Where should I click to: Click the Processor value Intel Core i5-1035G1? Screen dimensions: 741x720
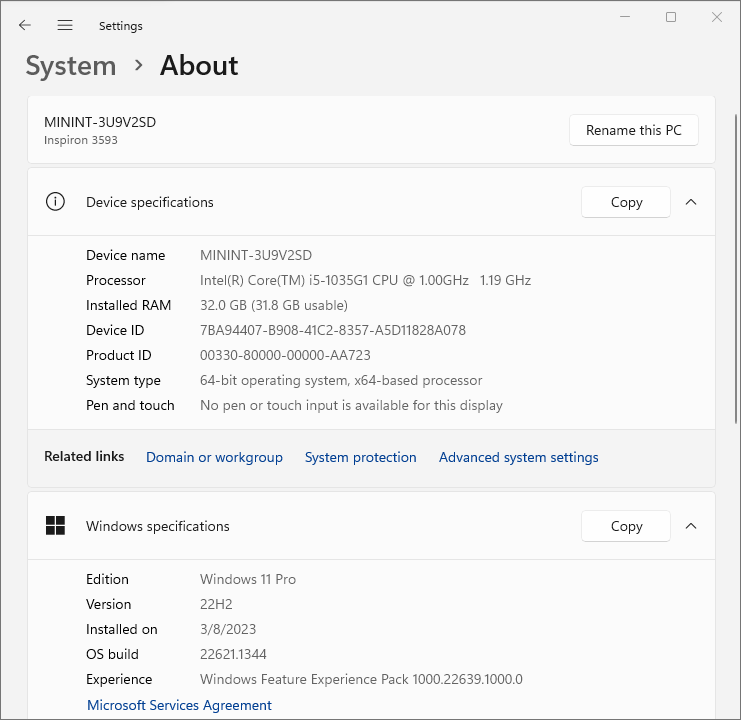365,280
